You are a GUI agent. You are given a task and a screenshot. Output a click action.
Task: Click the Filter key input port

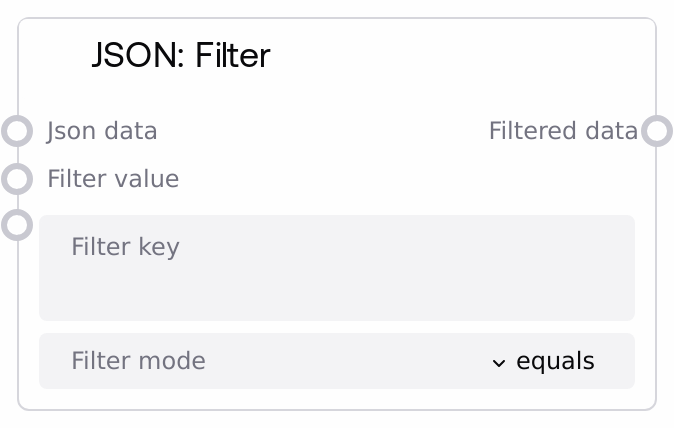pyautogui.click(x=17, y=225)
